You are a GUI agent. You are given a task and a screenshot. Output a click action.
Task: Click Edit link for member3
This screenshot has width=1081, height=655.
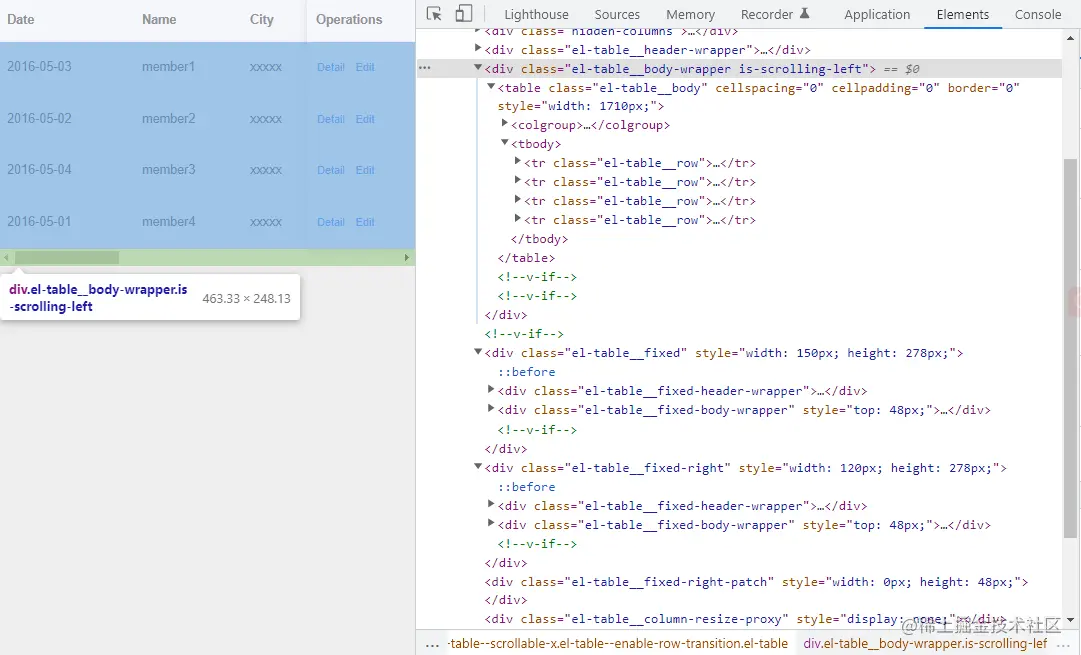[365, 170]
